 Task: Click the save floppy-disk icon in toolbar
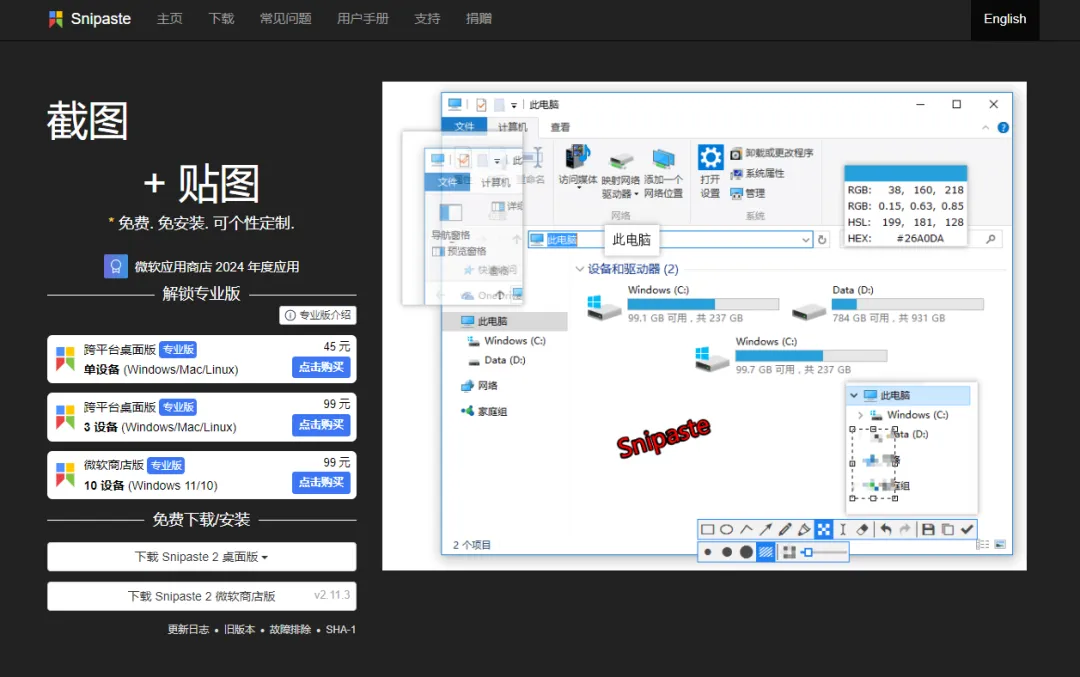(x=928, y=530)
